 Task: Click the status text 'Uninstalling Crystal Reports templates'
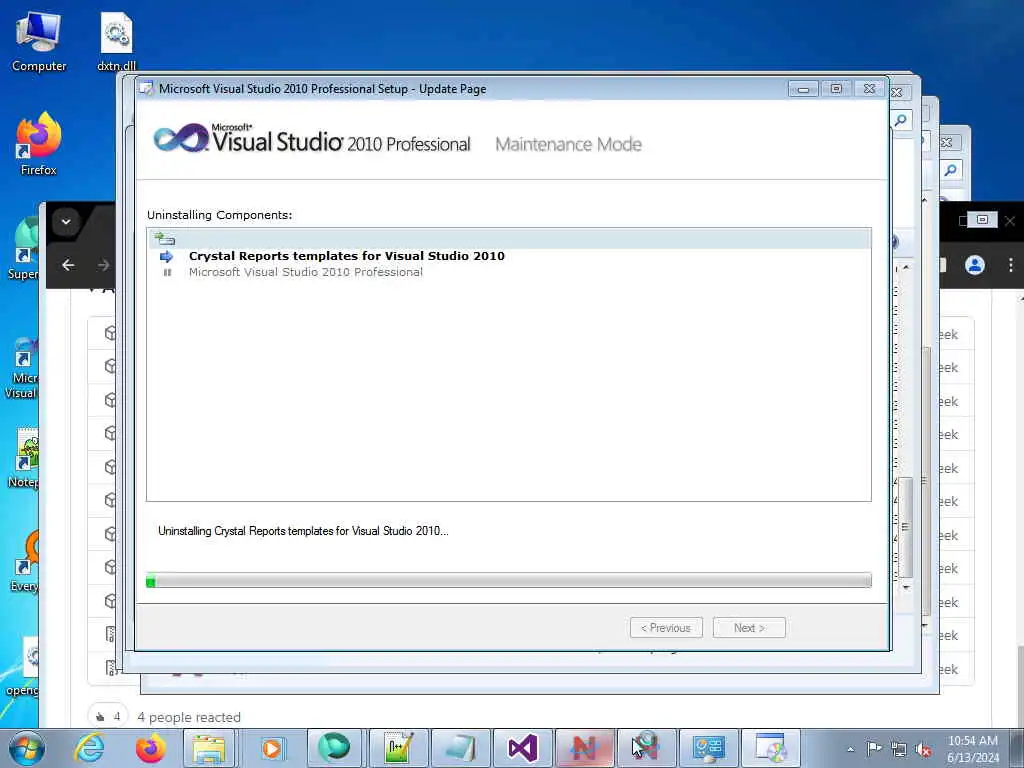point(303,531)
